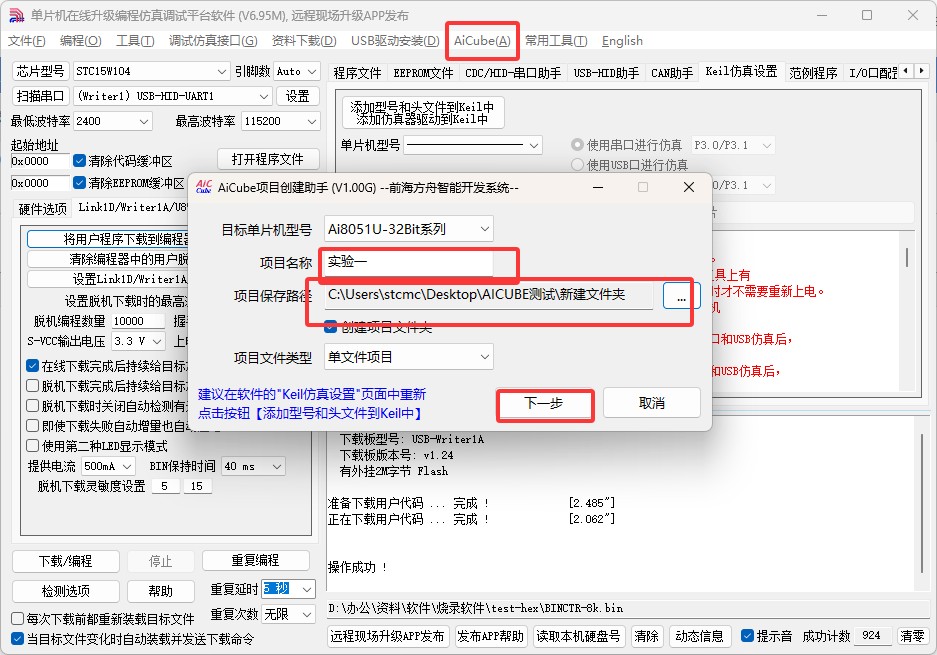Click the 项目名称 input field
This screenshot has height=655, width=937.
pyautogui.click(x=409, y=262)
